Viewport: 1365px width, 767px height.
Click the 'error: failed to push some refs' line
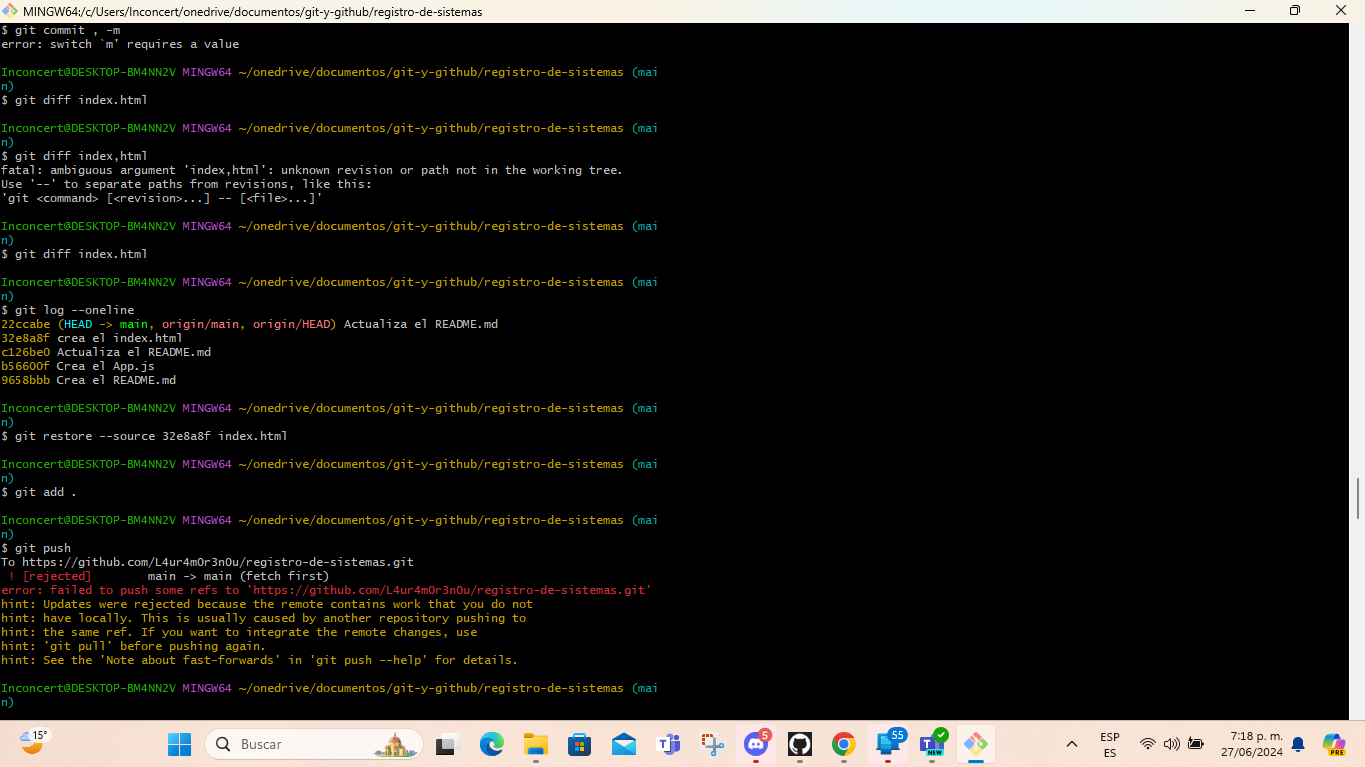coord(326,590)
